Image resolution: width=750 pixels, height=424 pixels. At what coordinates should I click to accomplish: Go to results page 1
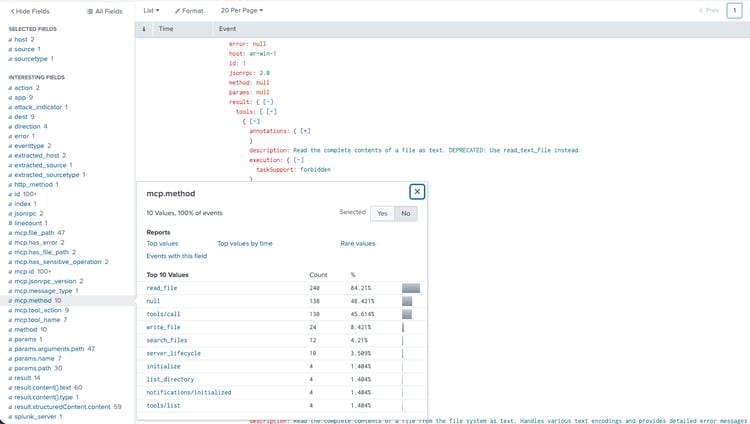tap(736, 11)
